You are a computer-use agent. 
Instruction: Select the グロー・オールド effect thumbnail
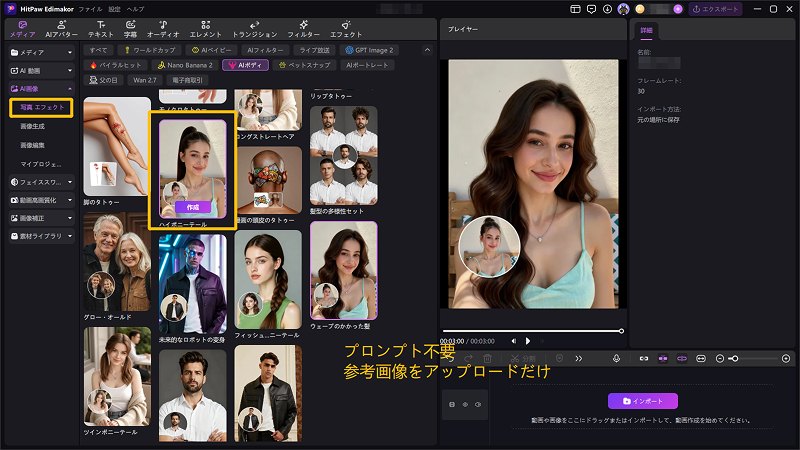tap(117, 262)
